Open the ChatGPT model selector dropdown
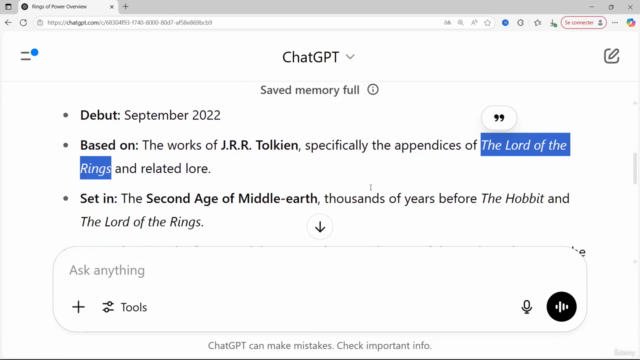 coord(318,57)
